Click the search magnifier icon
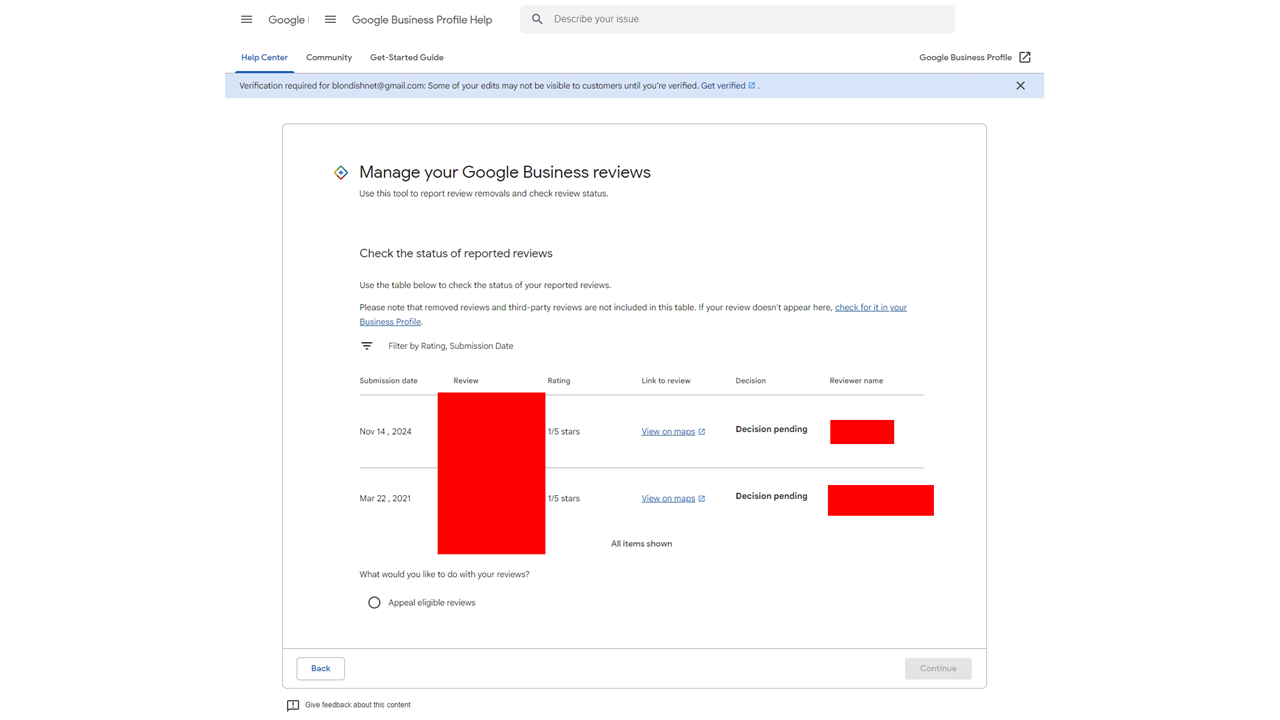Viewport: 1280px width, 720px height. click(537, 19)
